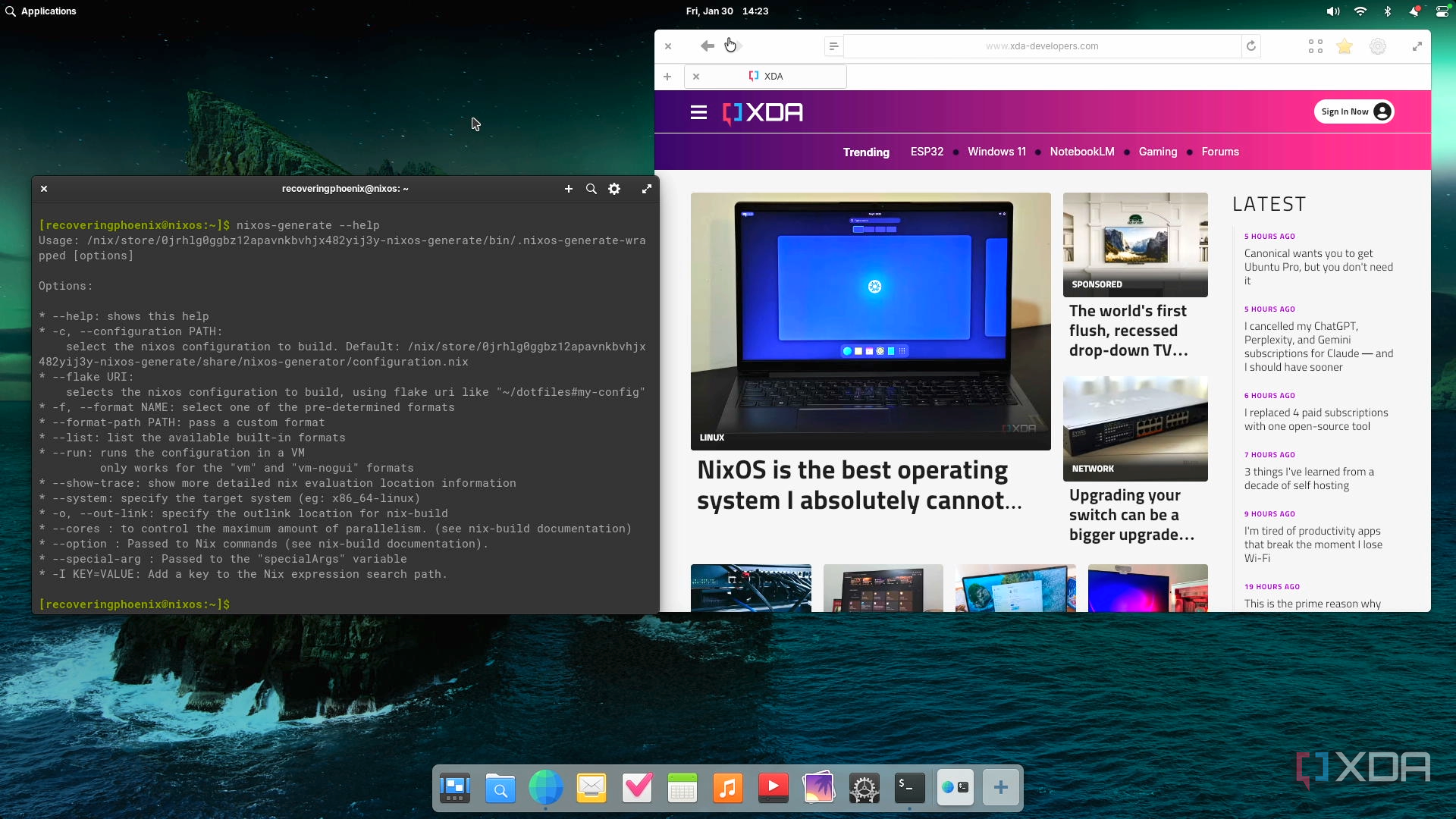Open NixOS laptop article thumbnail

(x=871, y=321)
